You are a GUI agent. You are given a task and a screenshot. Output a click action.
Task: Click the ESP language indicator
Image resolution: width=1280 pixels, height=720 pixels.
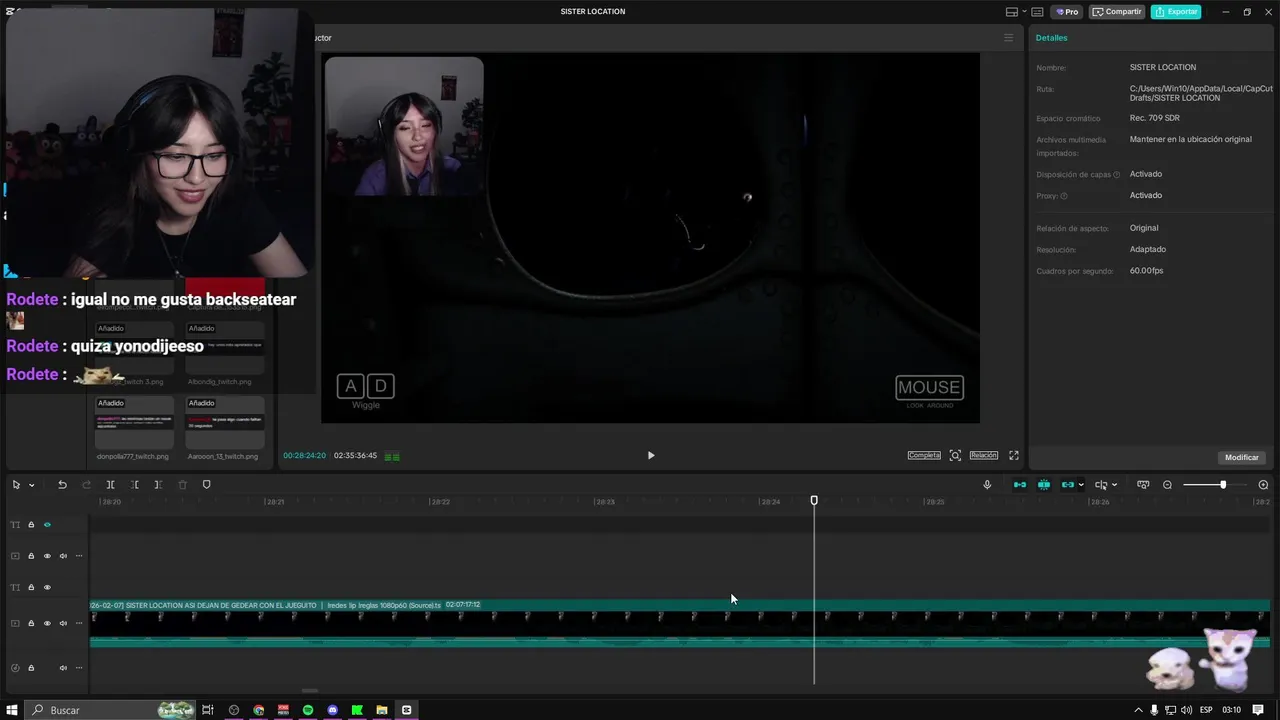click(1206, 710)
